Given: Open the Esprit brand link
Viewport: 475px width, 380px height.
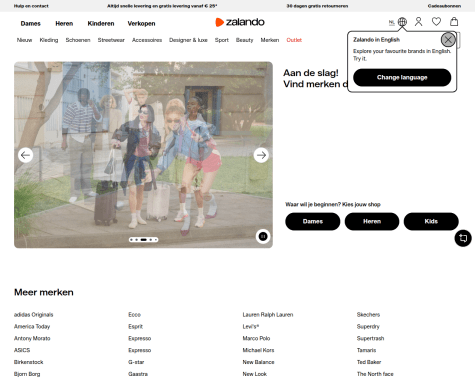Looking at the screenshot, I should 135,327.
